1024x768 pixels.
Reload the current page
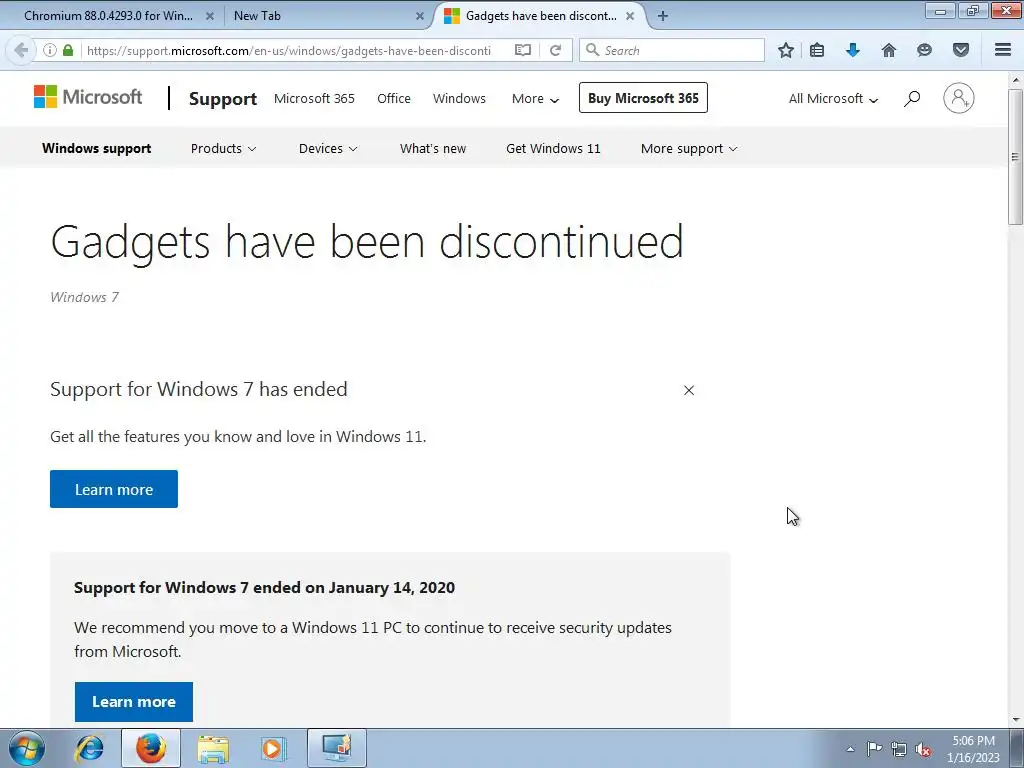[556, 50]
